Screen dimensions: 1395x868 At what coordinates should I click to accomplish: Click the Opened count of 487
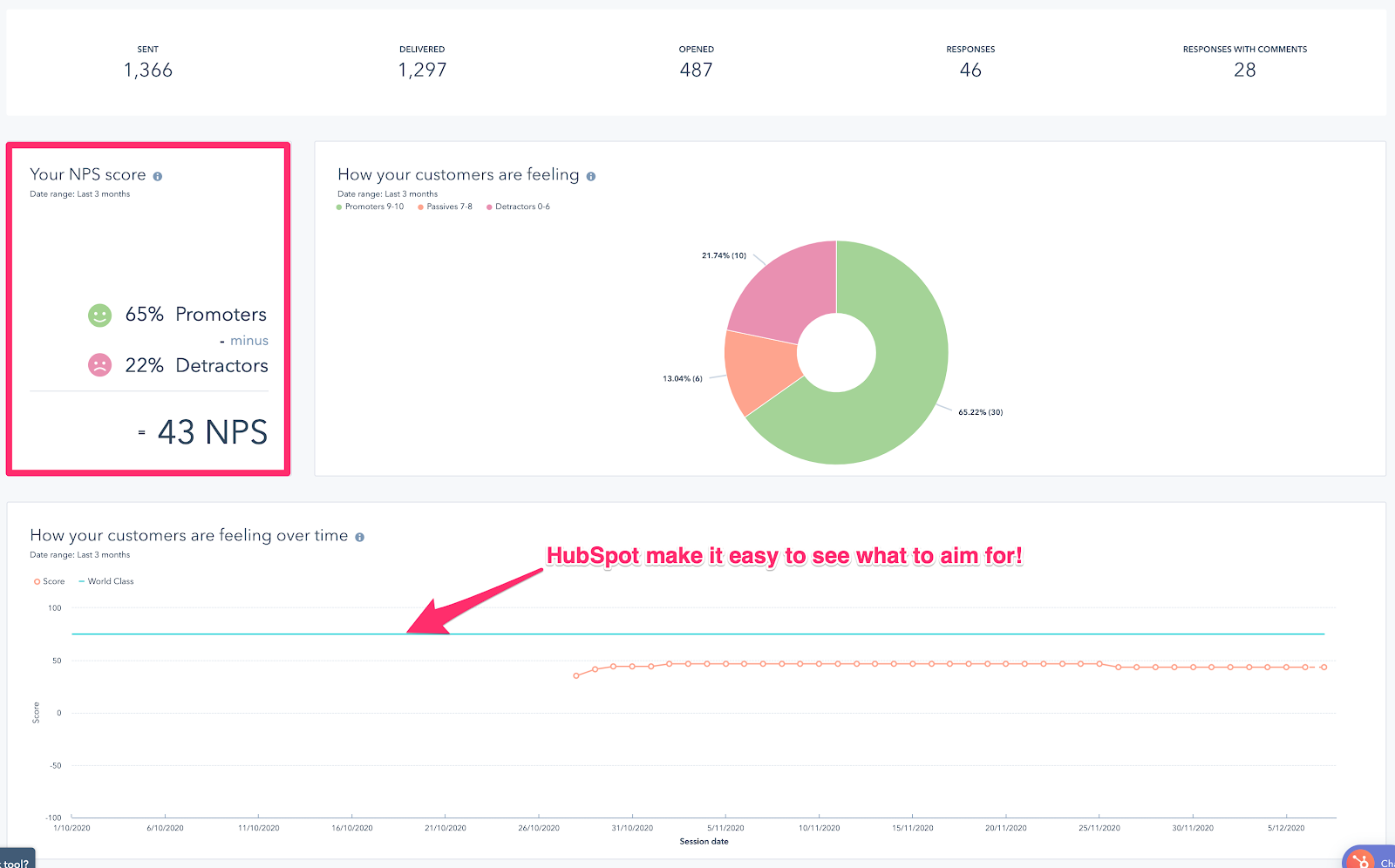click(696, 70)
